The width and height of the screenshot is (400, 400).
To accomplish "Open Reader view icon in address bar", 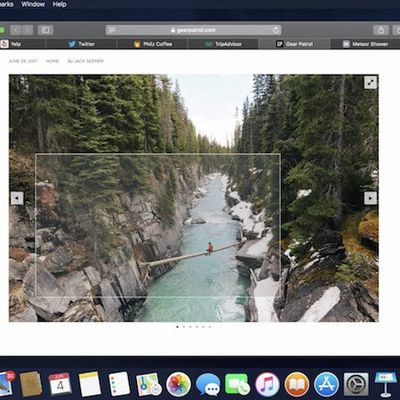I will tap(112, 30).
